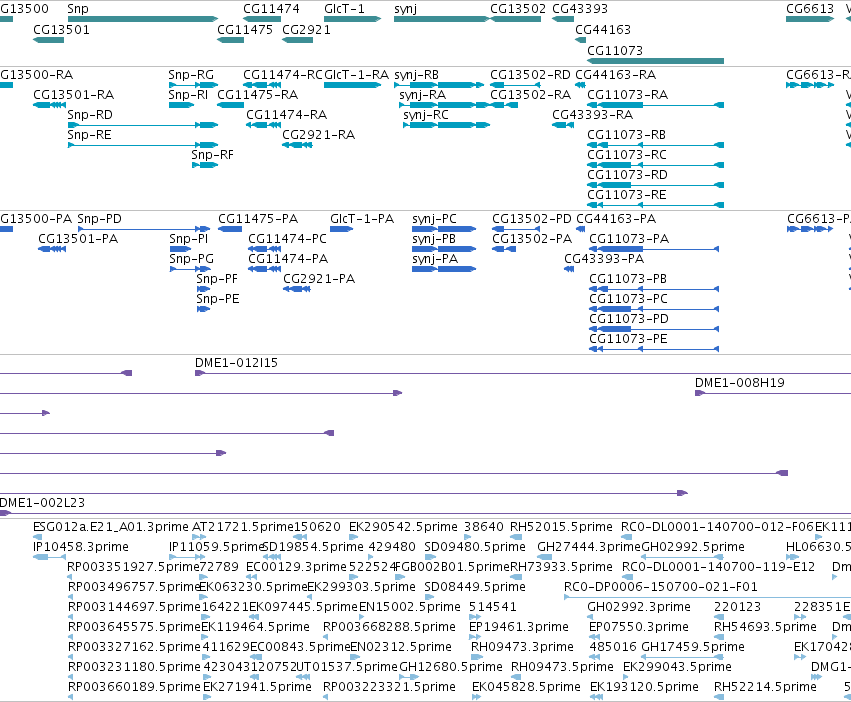Select the CG11474-RA transcript label
Viewport: 851px width, 702px height.
point(287,115)
